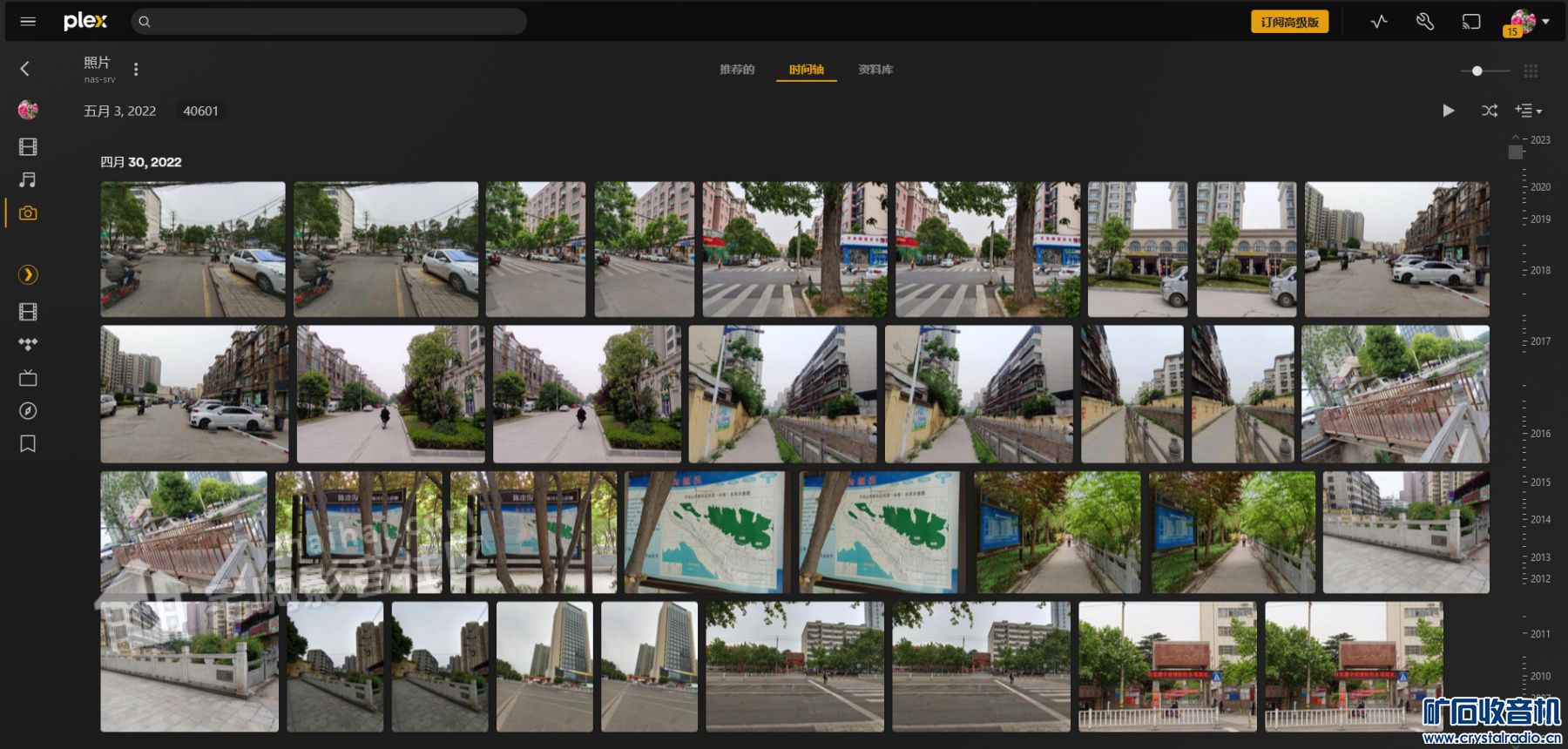
Task: Jump to 2017 on the timeline
Action: click(1539, 341)
